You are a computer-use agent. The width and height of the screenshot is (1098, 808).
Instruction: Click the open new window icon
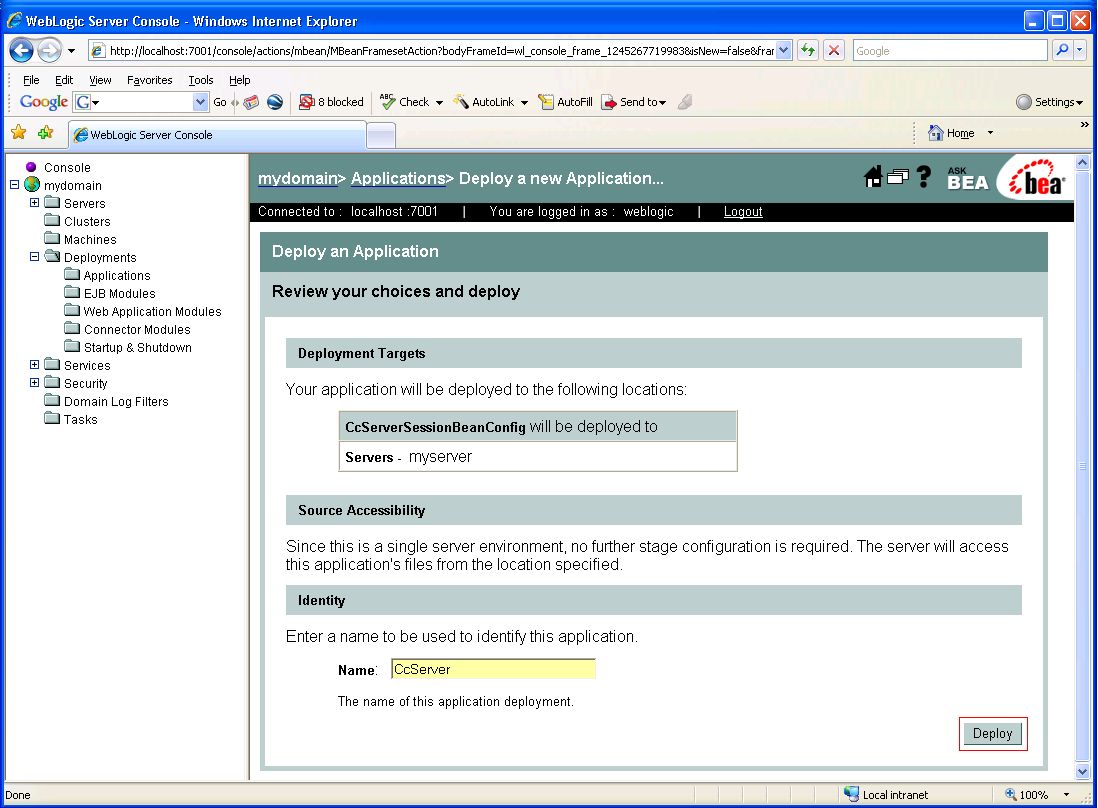(x=898, y=177)
